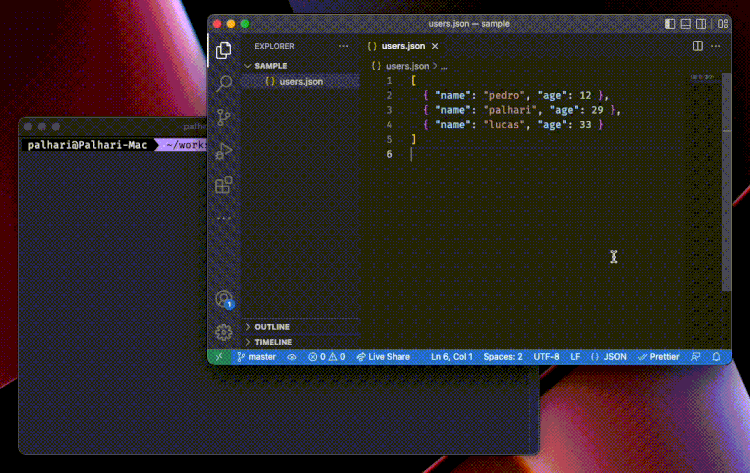Image resolution: width=750 pixels, height=473 pixels.
Task: Open Explorer views and more actions menu
Action: 343,46
